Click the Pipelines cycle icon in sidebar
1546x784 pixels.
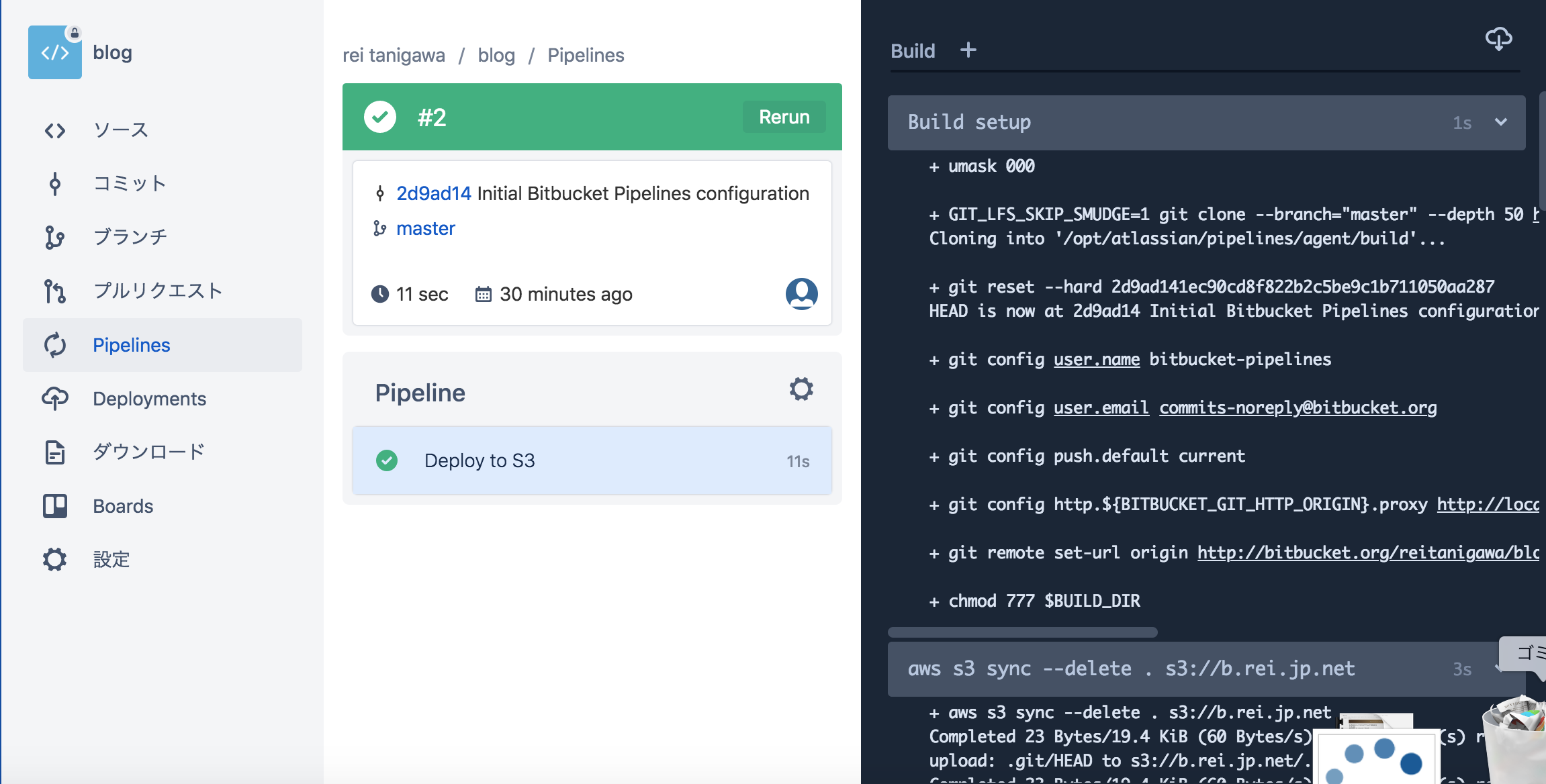pyautogui.click(x=55, y=345)
